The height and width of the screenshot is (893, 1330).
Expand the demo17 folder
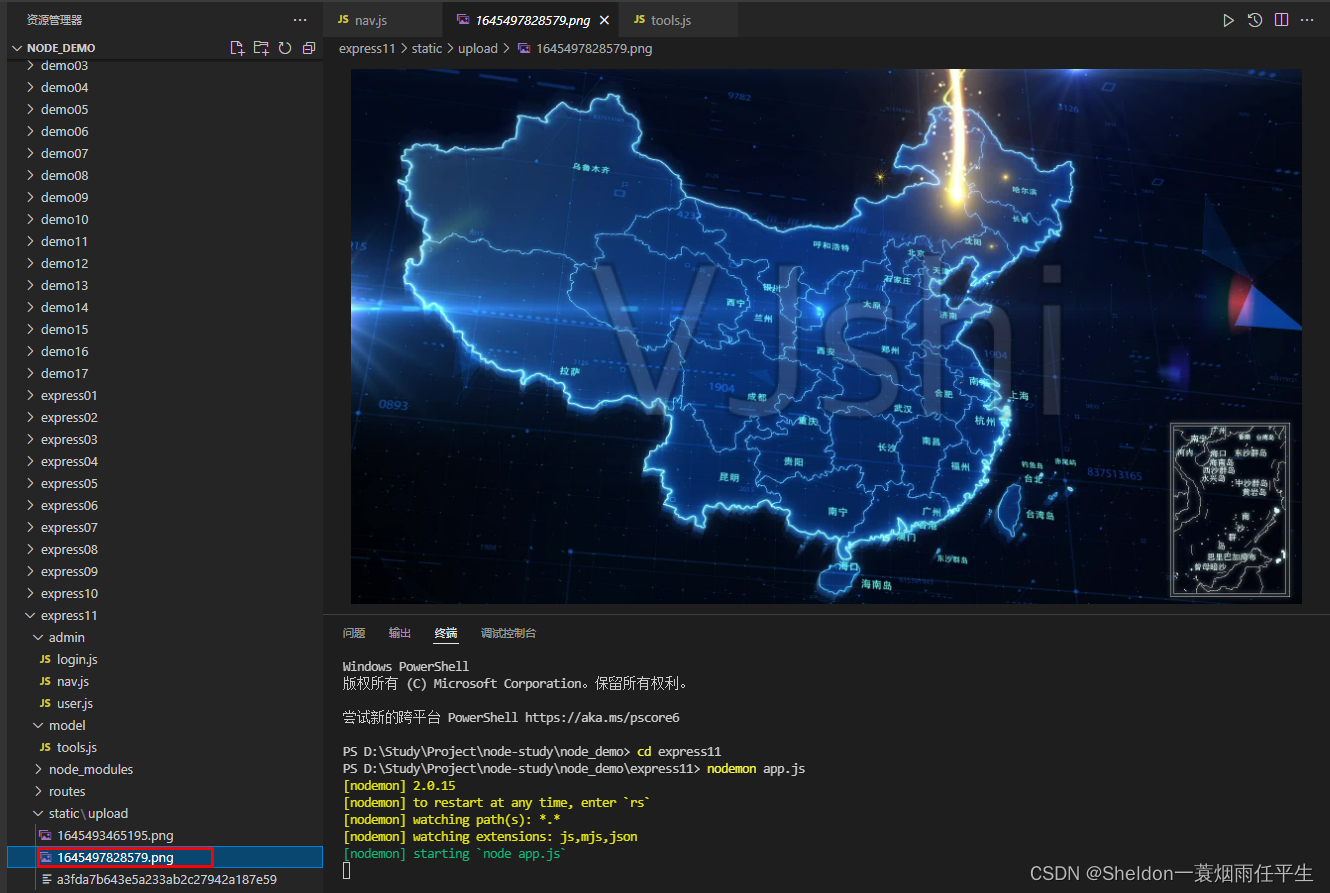coord(165,373)
